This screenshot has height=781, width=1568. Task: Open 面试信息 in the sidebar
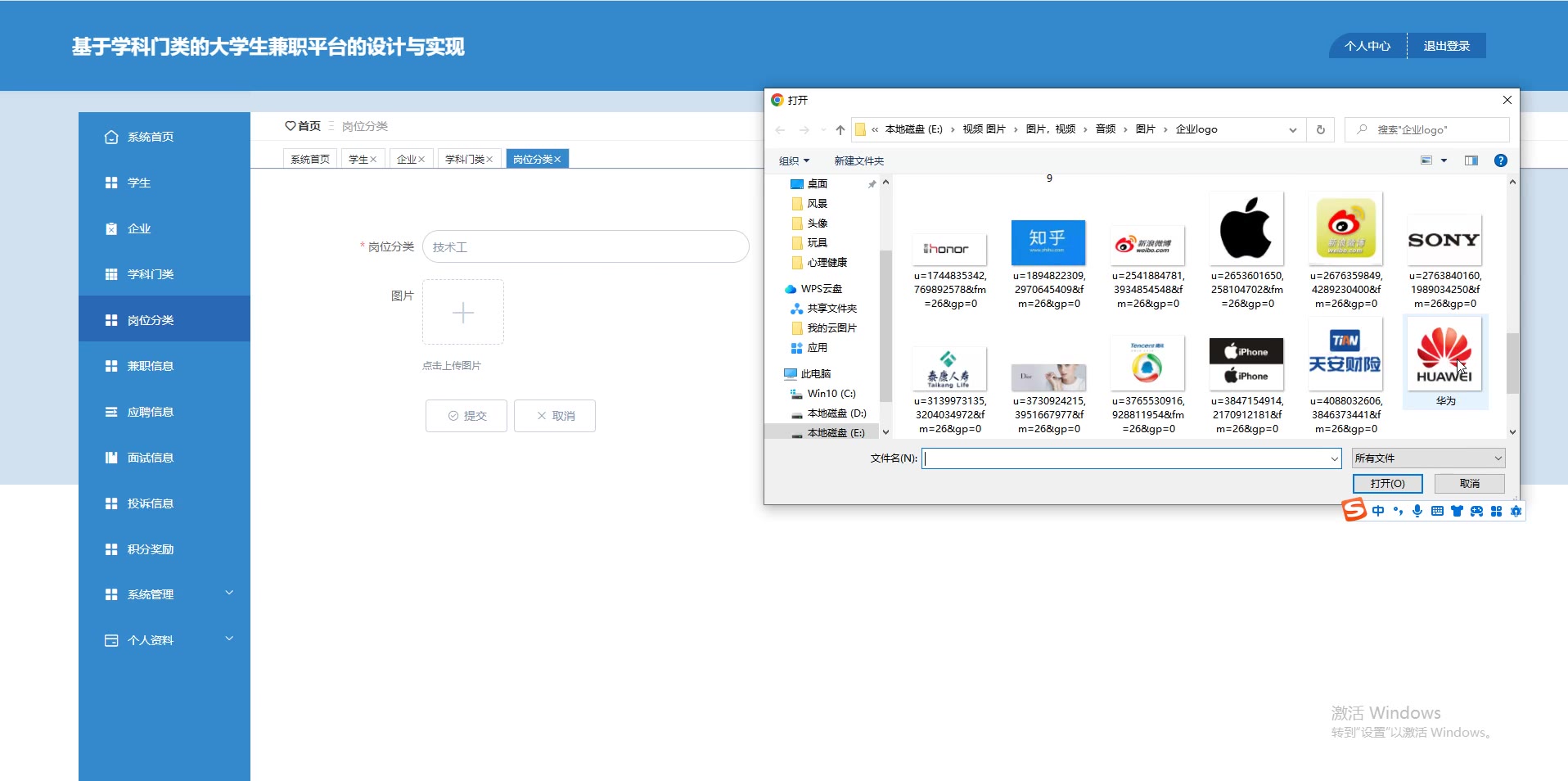pos(164,458)
